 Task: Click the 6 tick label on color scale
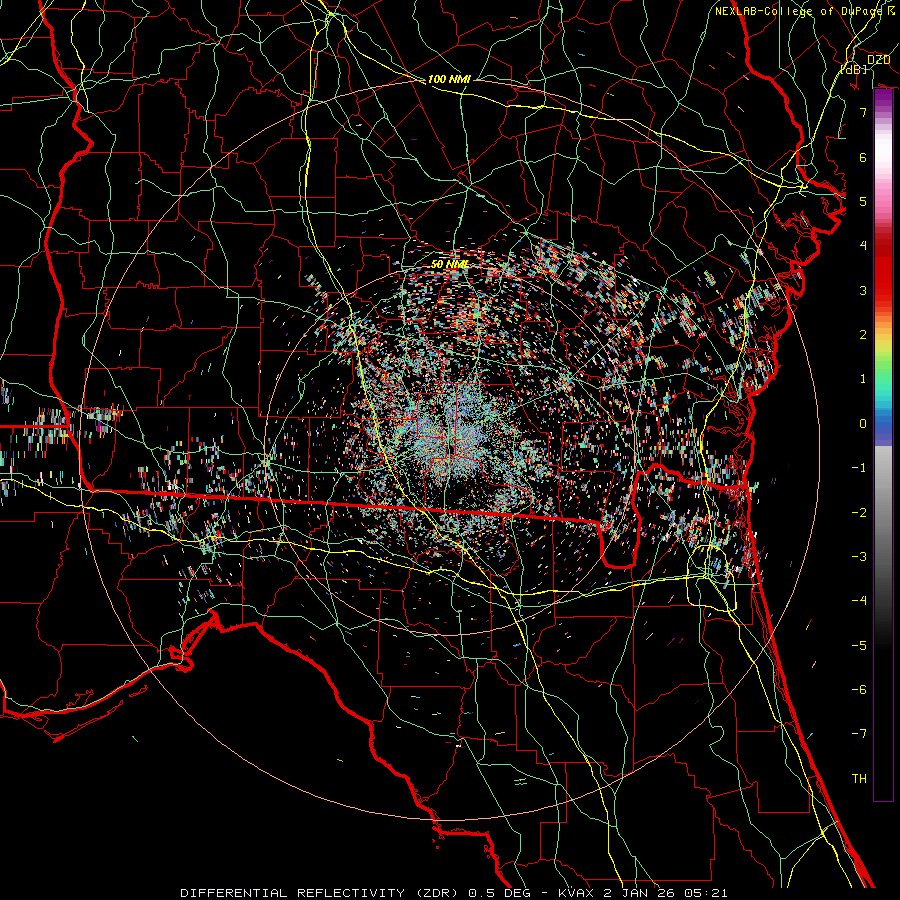(x=863, y=157)
